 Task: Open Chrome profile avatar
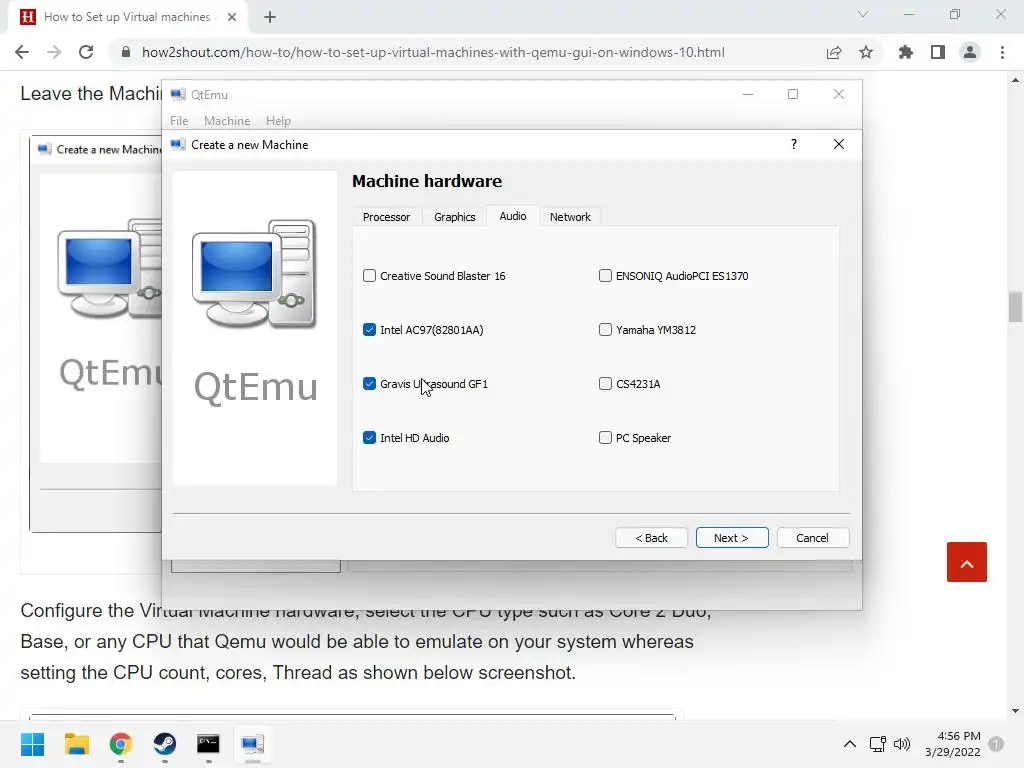tap(970, 52)
